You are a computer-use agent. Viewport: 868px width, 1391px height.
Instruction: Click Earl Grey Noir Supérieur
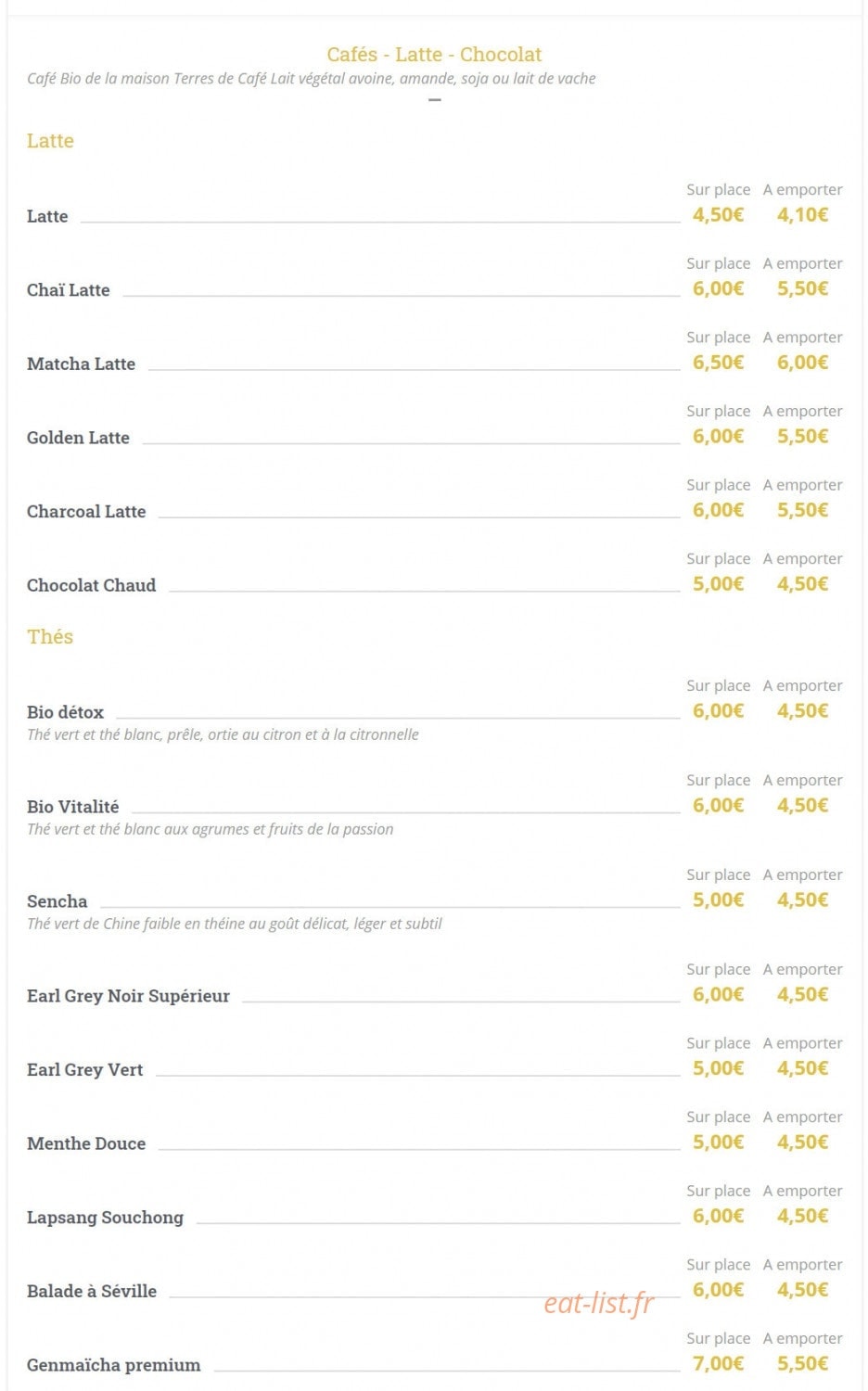(x=128, y=996)
